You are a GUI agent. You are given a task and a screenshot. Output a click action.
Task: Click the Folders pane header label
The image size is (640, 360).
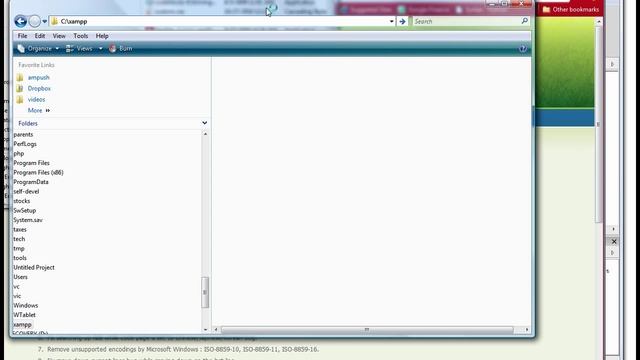(x=28, y=123)
